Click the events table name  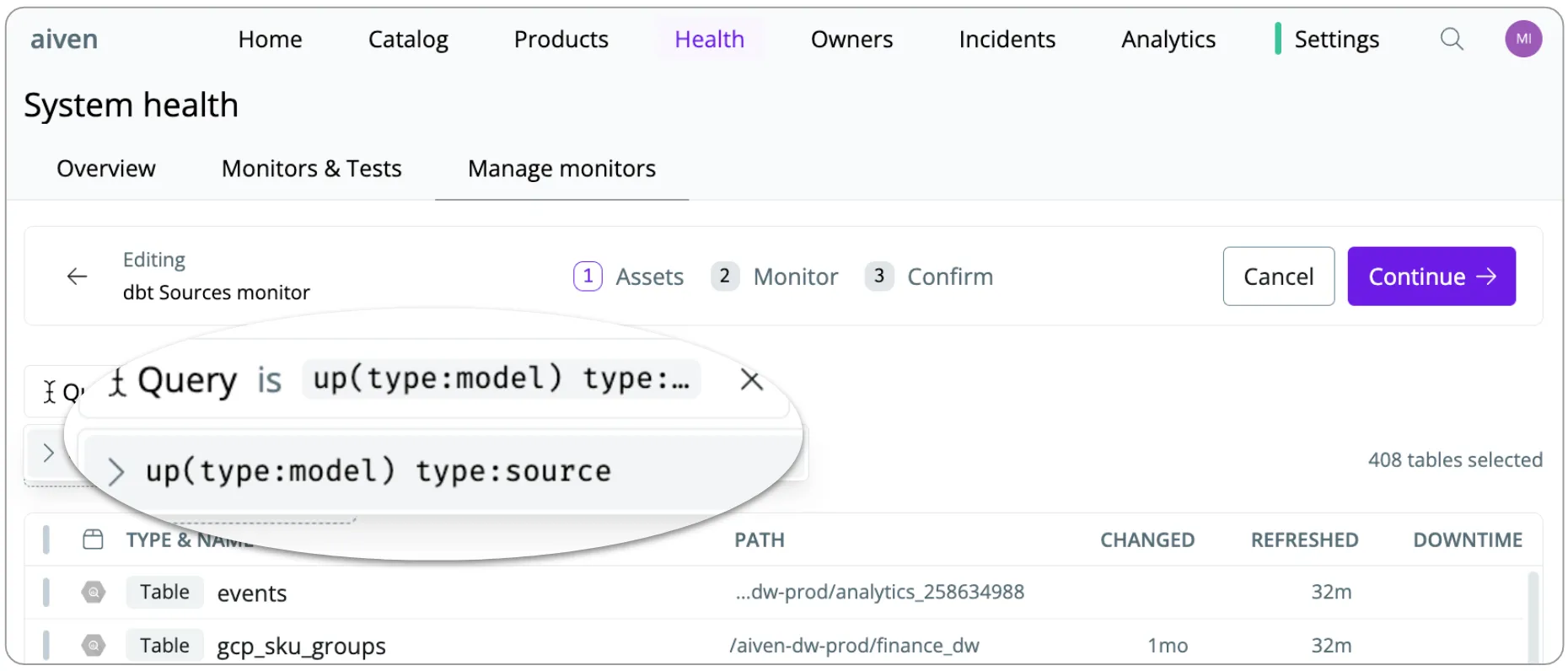coord(252,593)
